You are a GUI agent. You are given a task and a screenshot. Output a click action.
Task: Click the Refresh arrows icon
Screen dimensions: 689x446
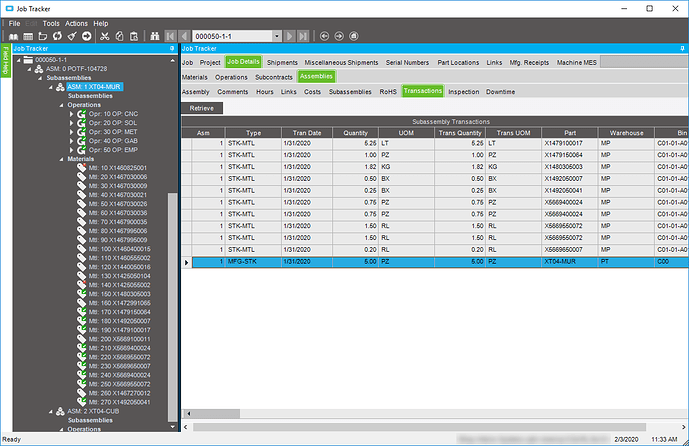[57, 36]
